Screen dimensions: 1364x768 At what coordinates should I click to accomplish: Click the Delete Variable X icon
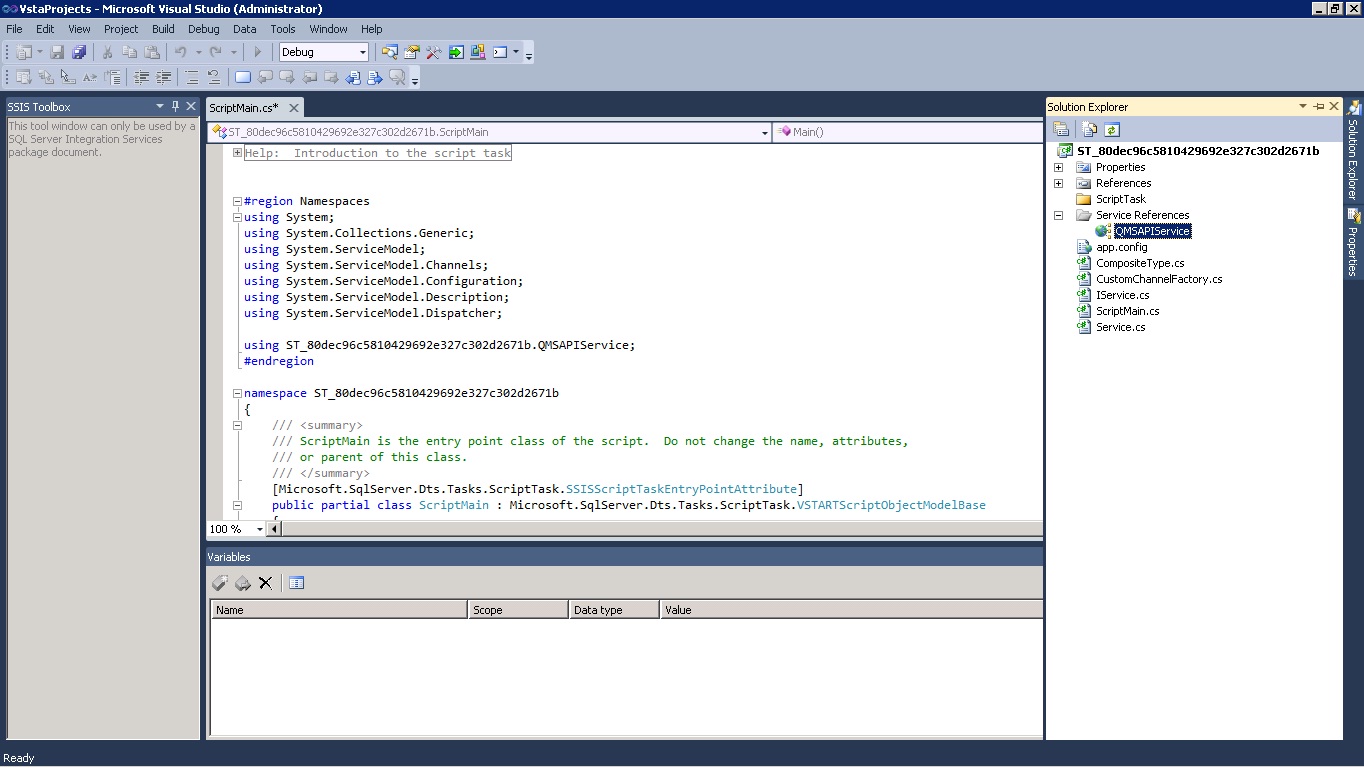[x=265, y=583]
